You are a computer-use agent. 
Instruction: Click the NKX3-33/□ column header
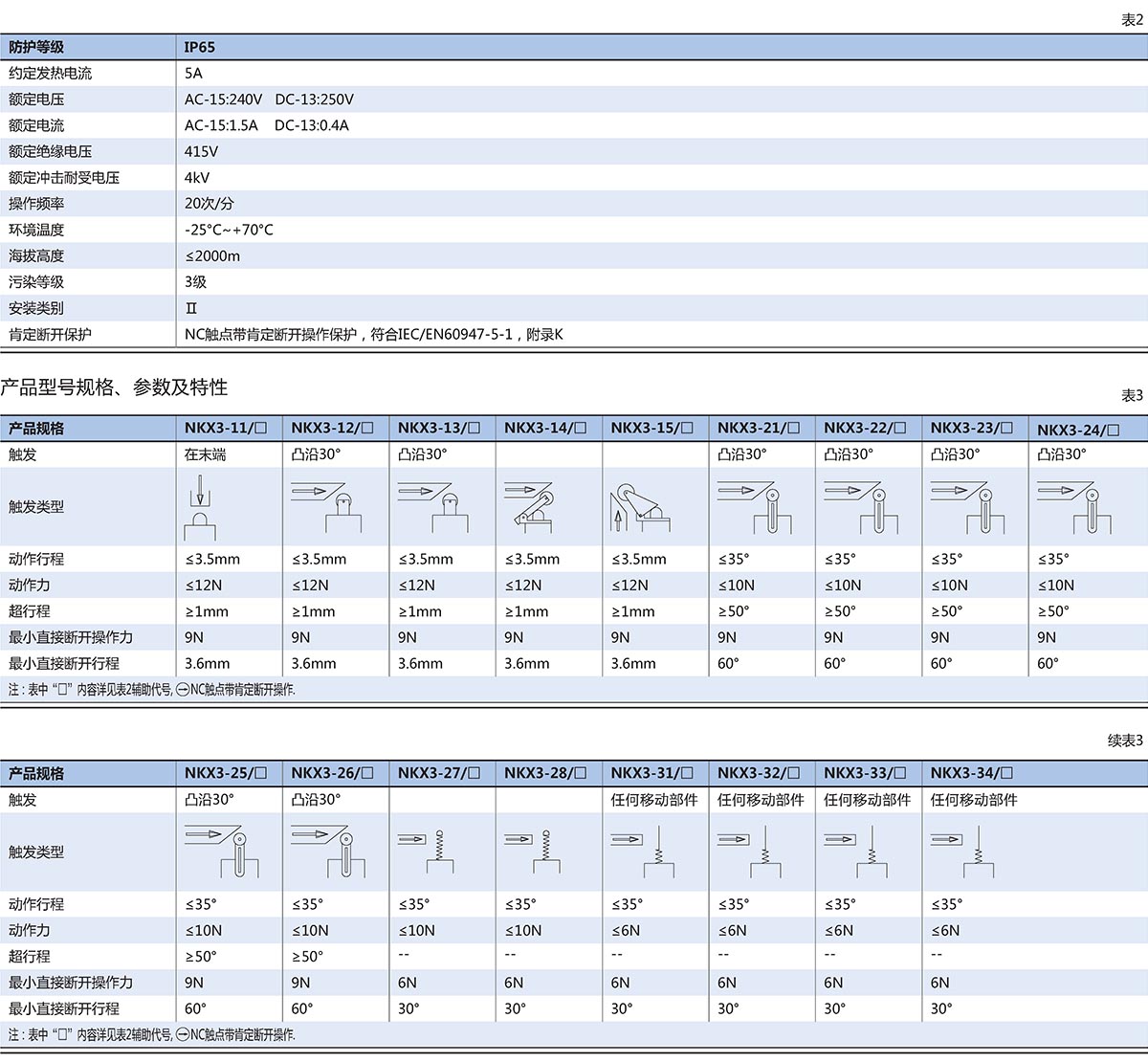(x=865, y=772)
